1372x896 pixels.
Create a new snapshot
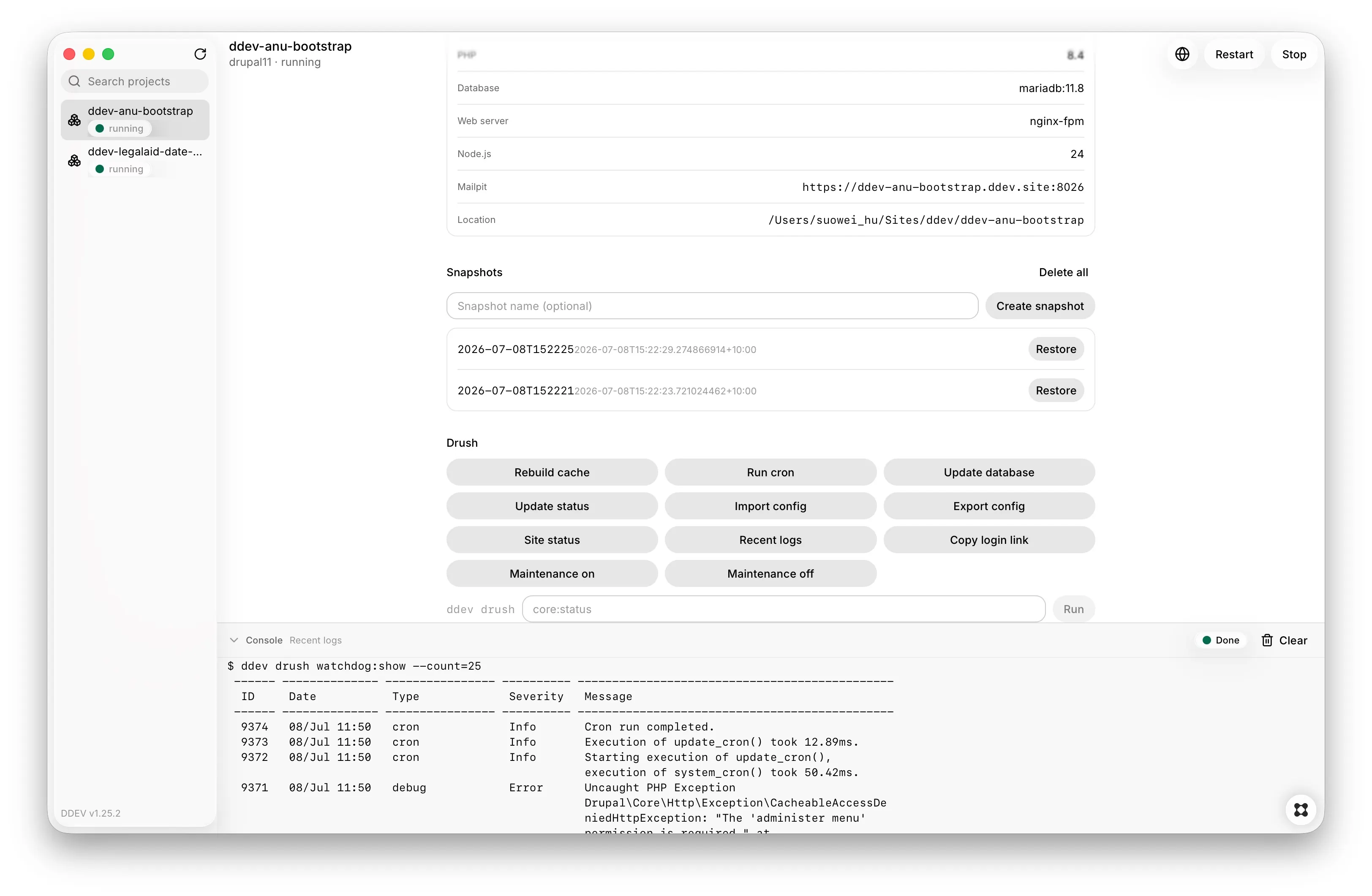[1040, 306]
